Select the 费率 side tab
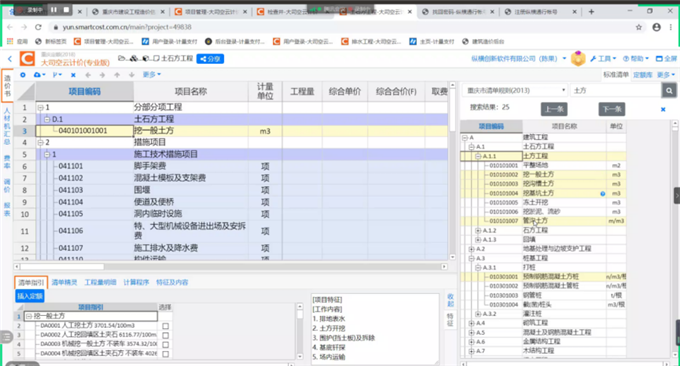The height and width of the screenshot is (366, 680). pyautogui.click(x=7, y=162)
